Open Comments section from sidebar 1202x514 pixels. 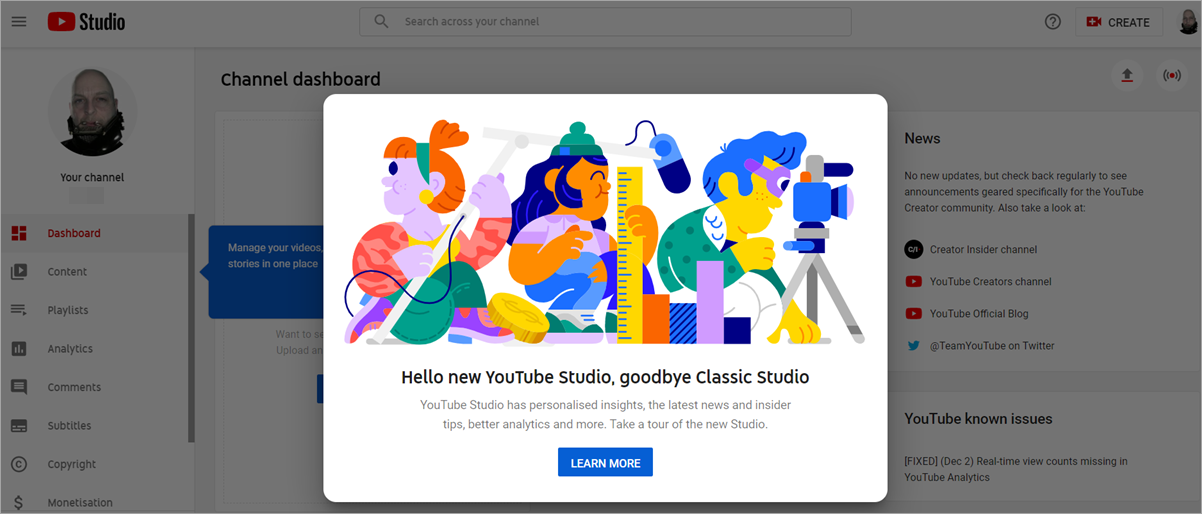[x=74, y=387]
